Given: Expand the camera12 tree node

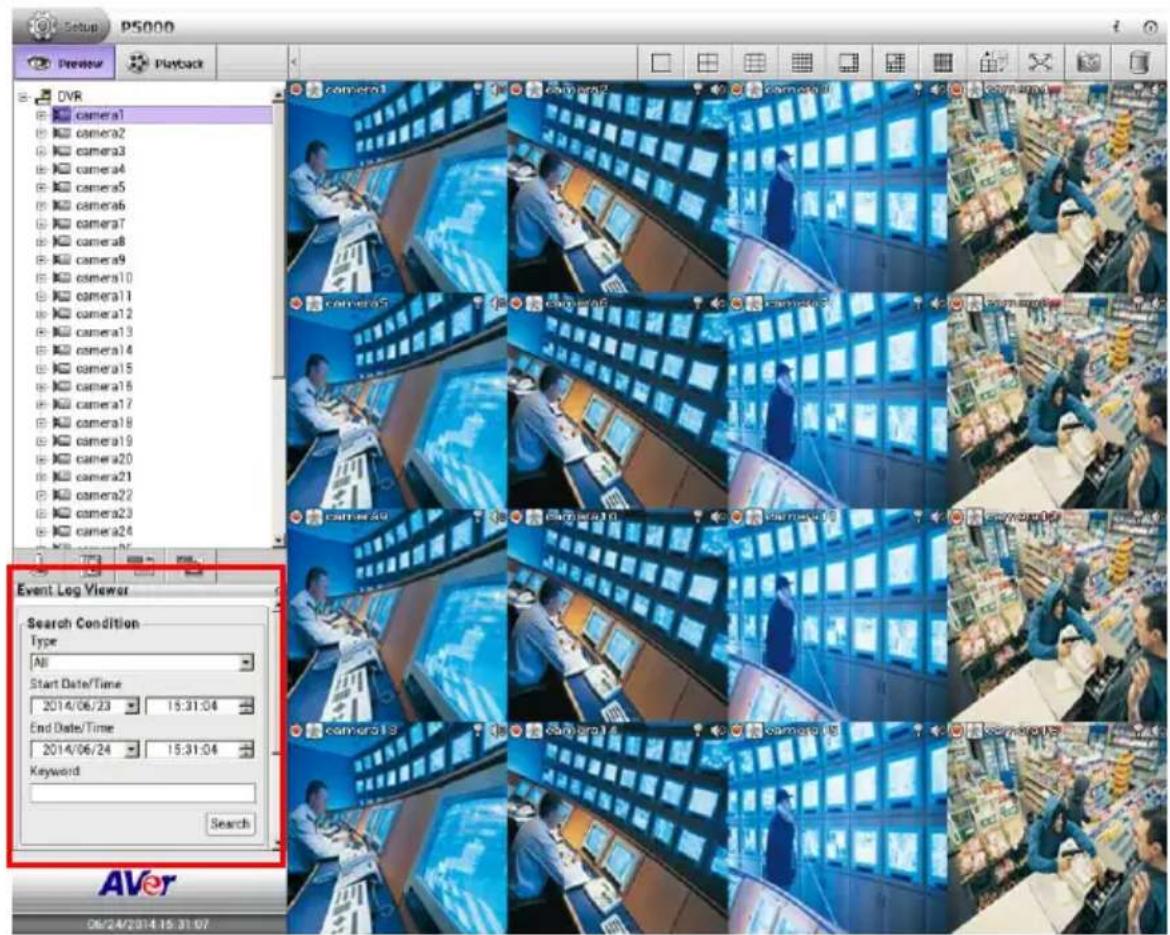Looking at the screenshot, I should (42, 314).
